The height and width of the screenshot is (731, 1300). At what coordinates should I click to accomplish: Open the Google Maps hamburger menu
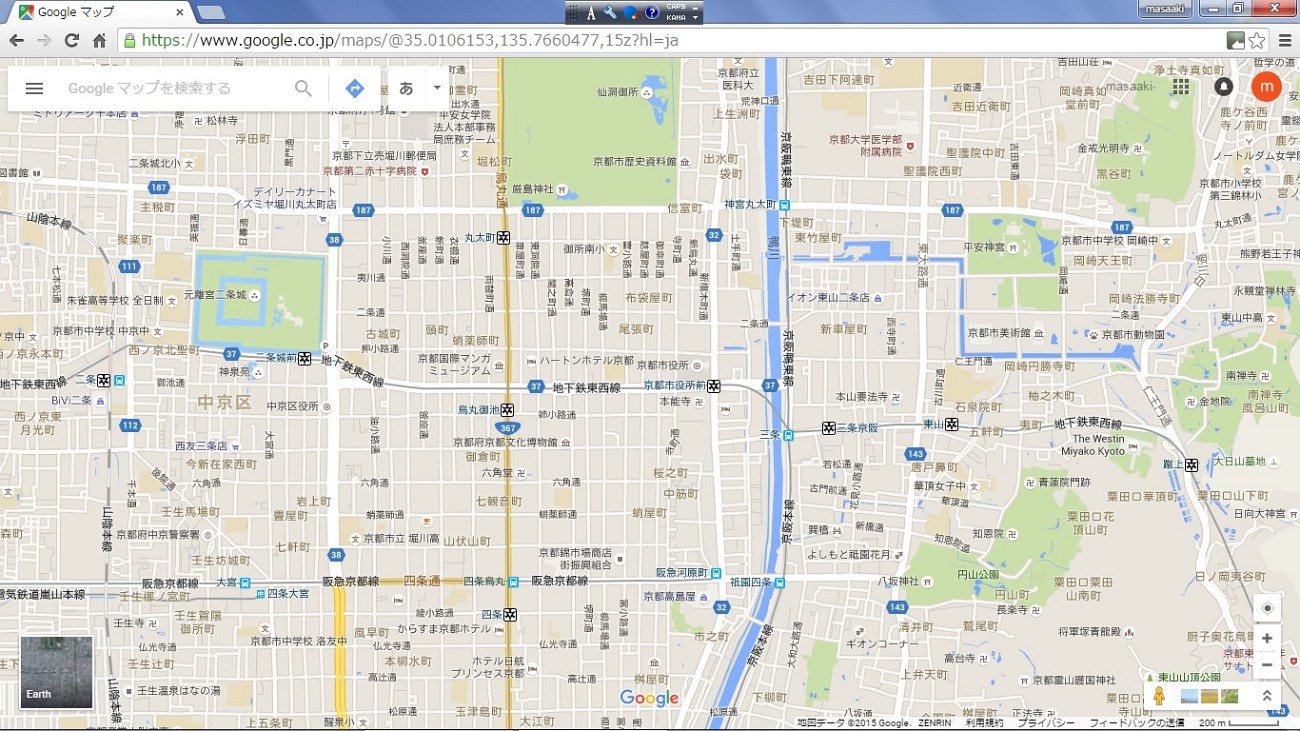34,88
